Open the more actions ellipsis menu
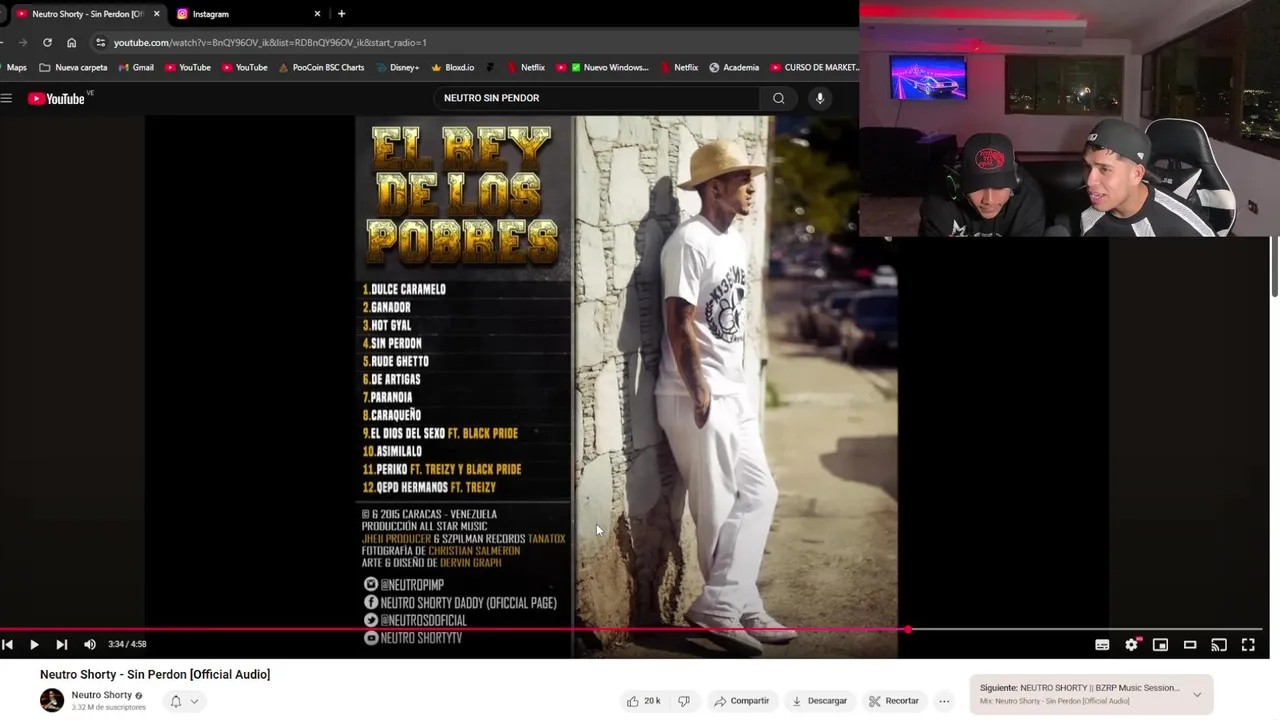Image resolution: width=1280 pixels, height=720 pixels. point(944,701)
